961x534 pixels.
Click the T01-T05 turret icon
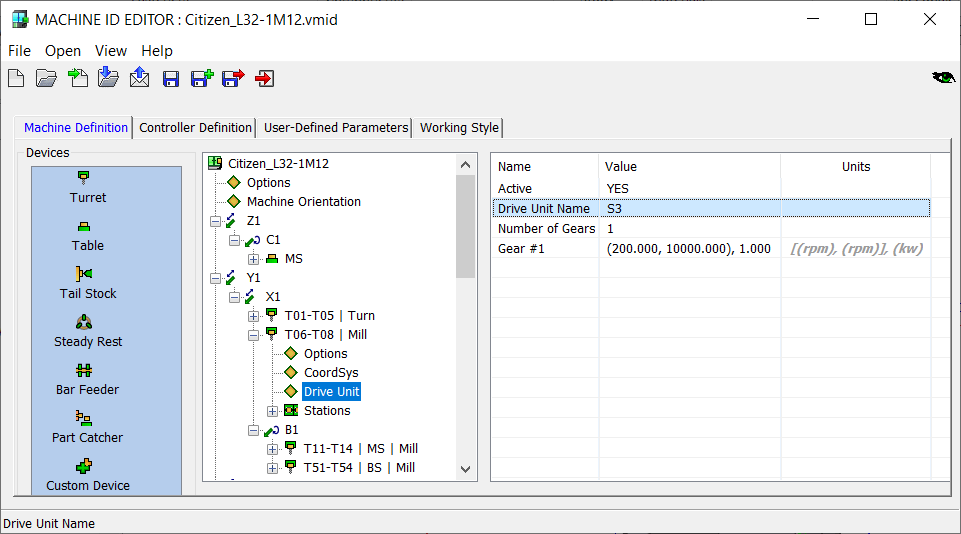[272, 315]
